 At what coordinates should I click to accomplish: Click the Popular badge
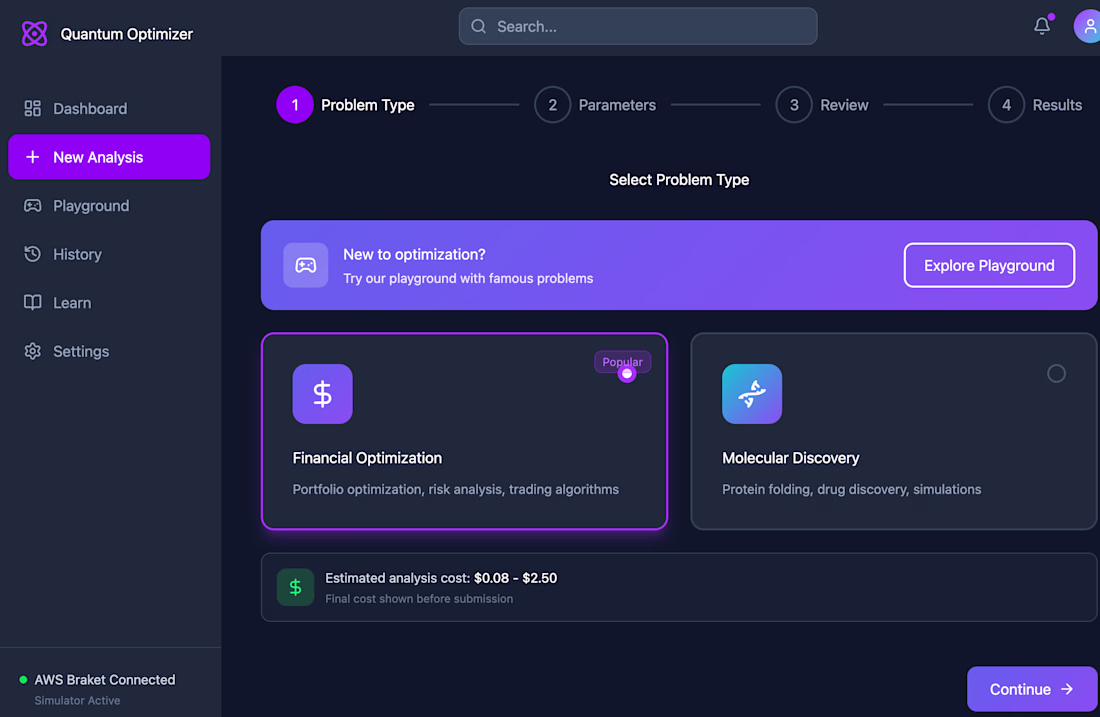622,362
